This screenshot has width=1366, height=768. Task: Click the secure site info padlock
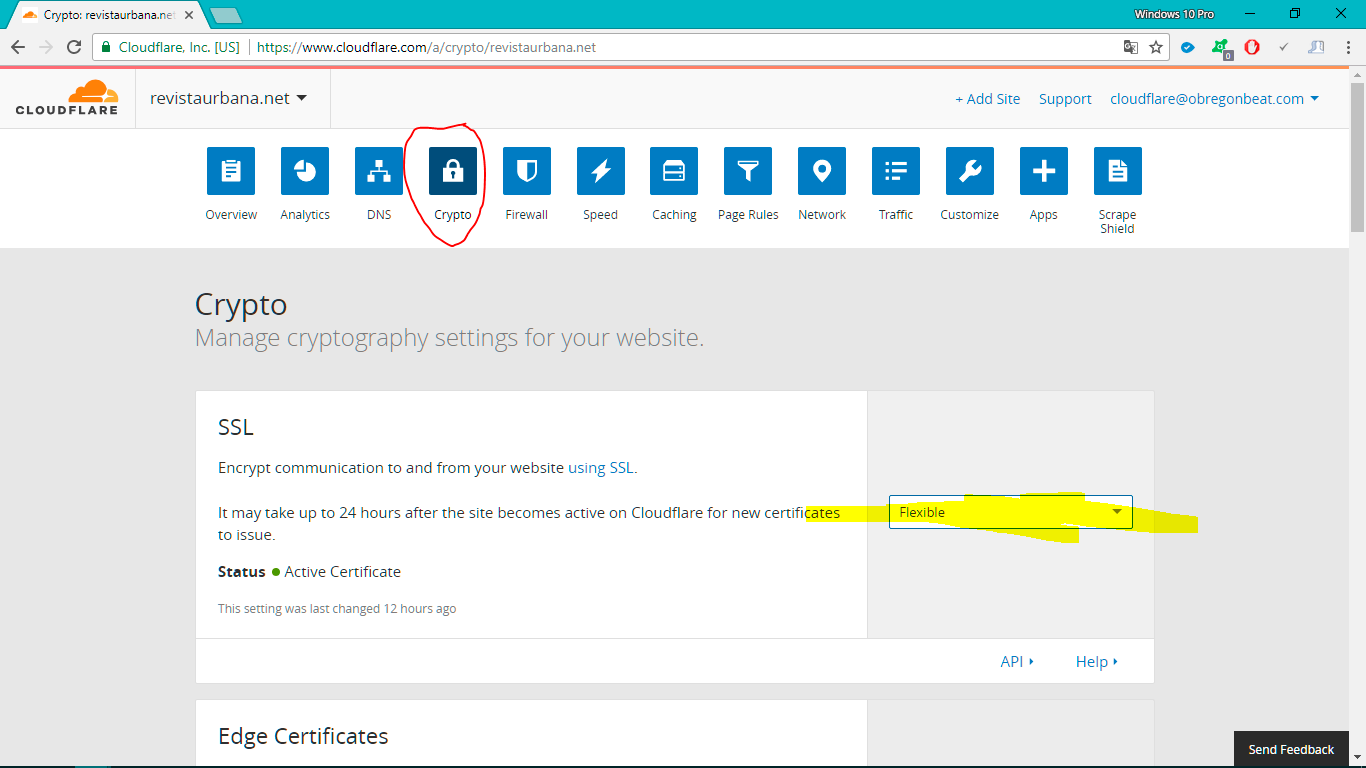pos(106,47)
